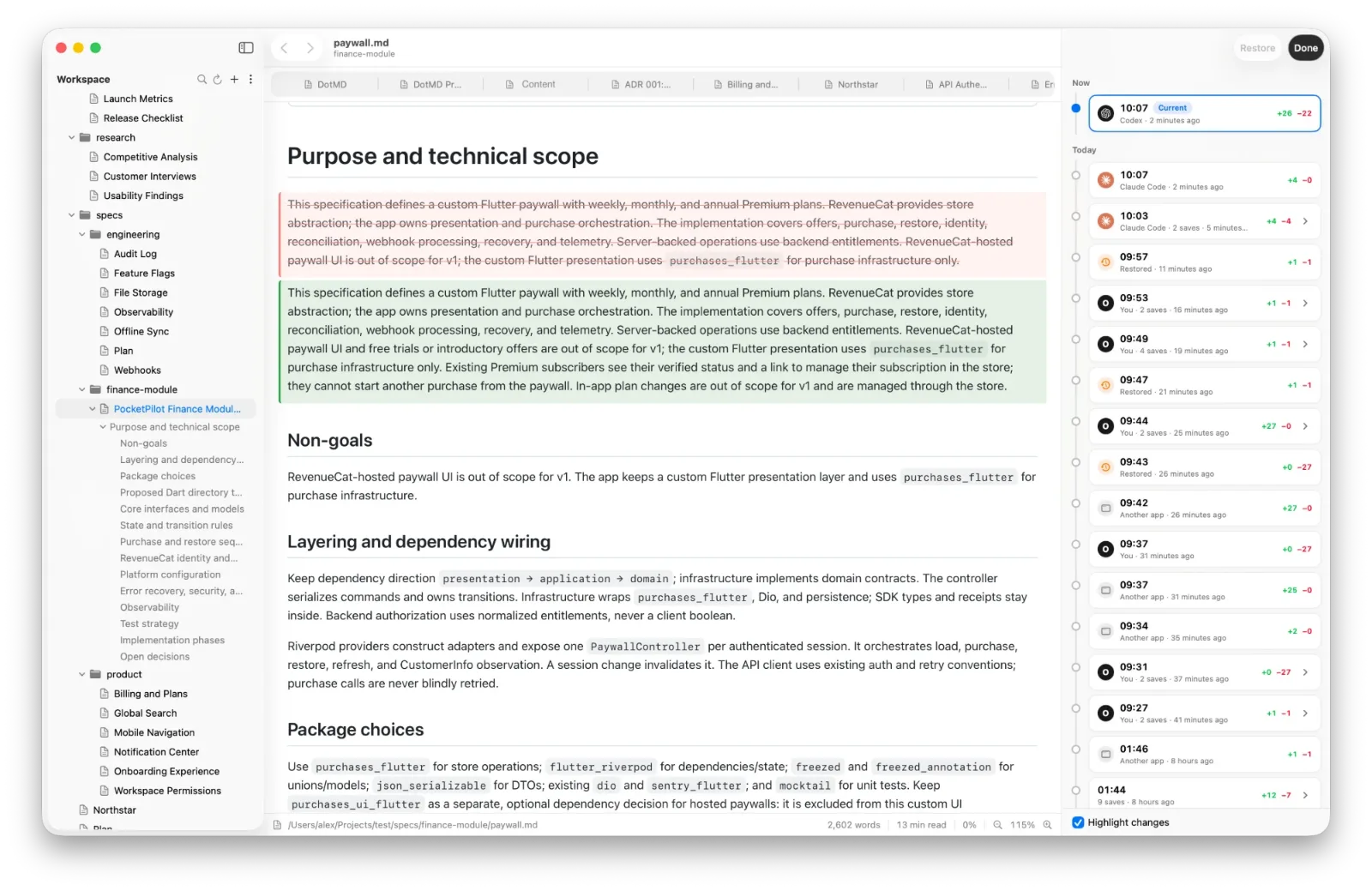Zoom out using the status bar magnifier

coord(997,825)
